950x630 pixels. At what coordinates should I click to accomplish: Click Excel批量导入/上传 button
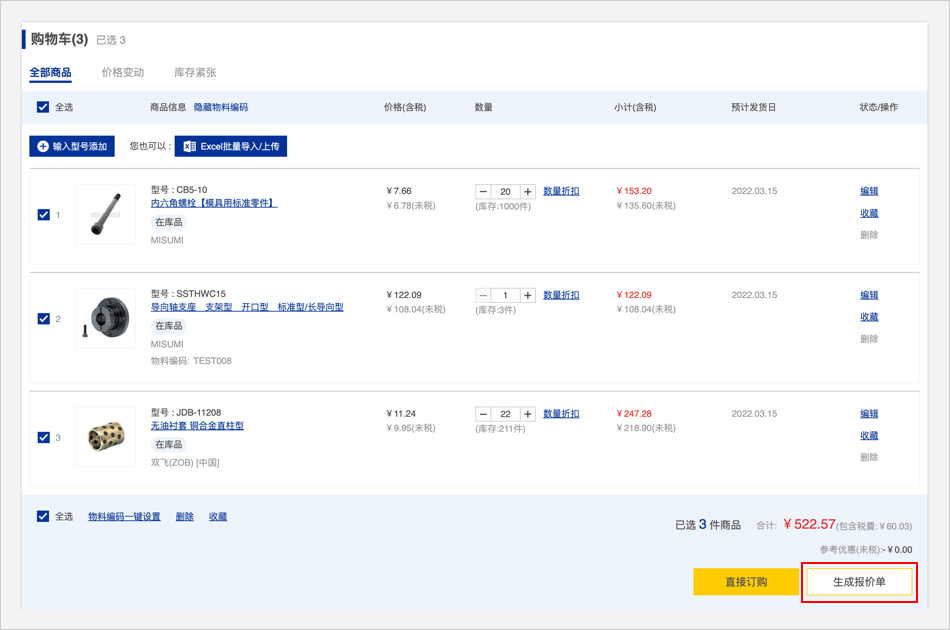click(x=231, y=146)
